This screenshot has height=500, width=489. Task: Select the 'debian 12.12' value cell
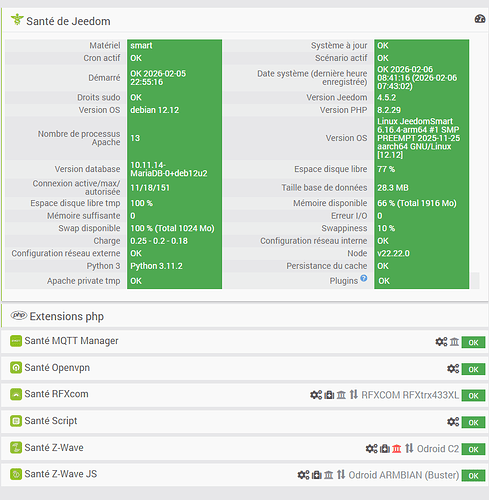pyautogui.click(x=155, y=110)
